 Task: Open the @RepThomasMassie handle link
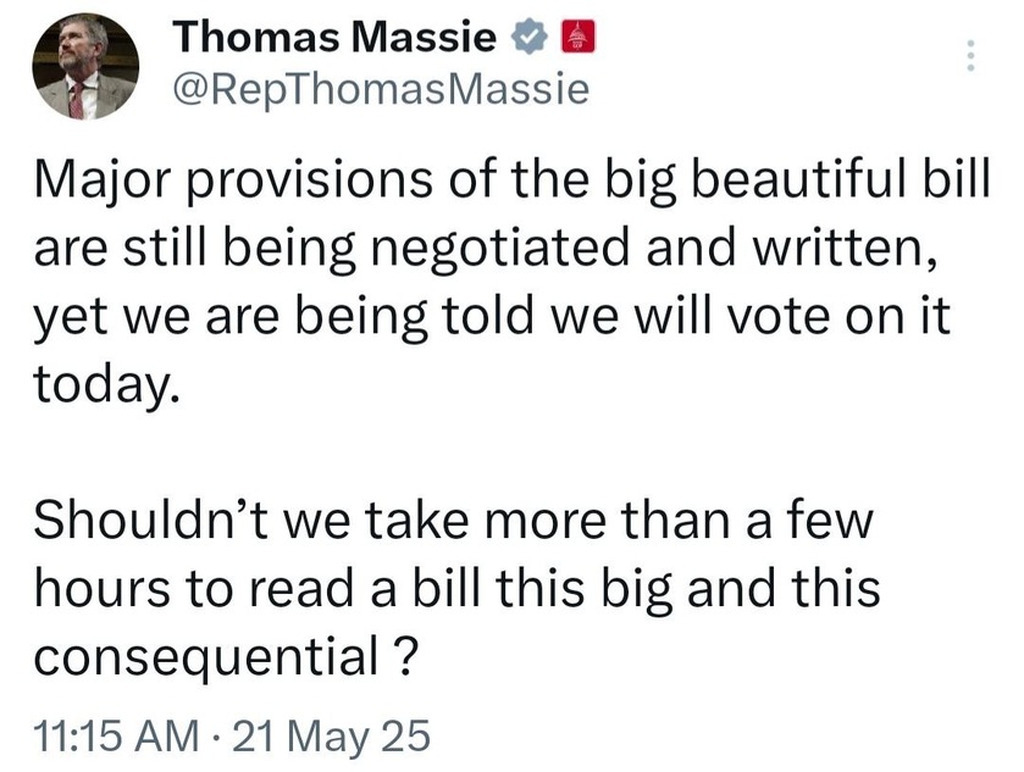tap(380, 92)
